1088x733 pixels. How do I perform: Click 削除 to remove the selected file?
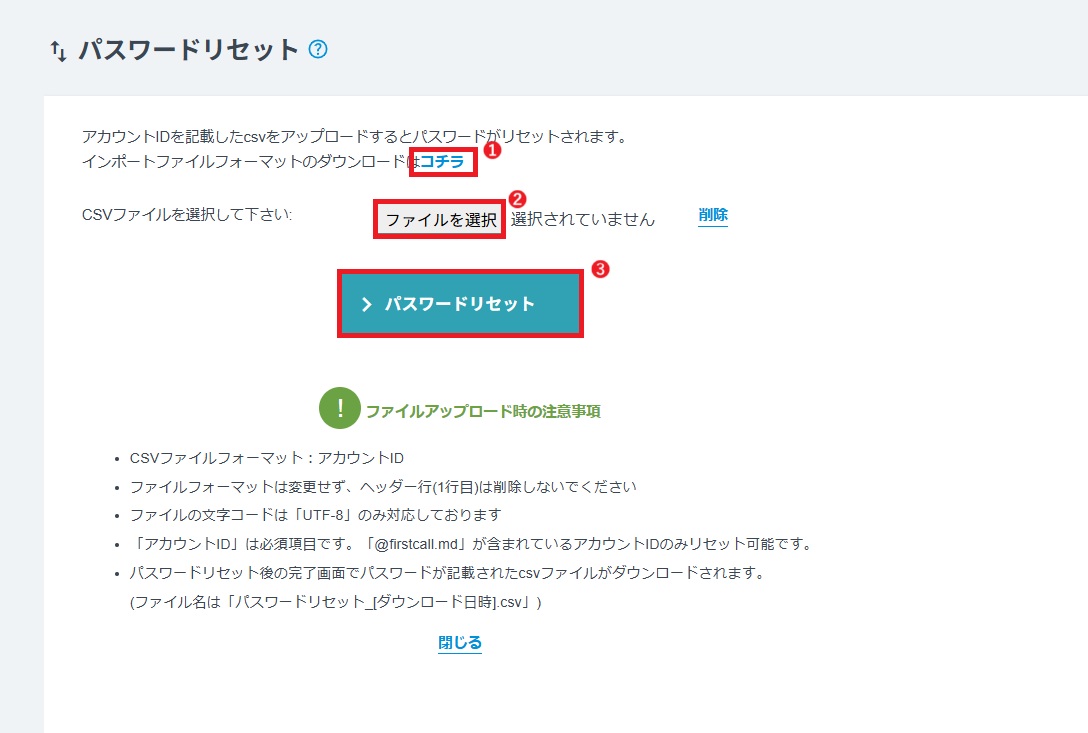pyautogui.click(x=712, y=215)
